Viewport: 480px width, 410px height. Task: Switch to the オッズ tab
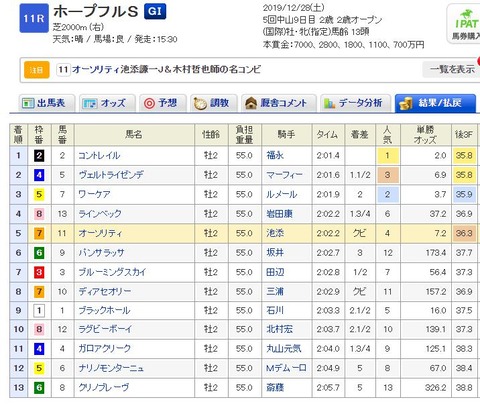coord(107,103)
